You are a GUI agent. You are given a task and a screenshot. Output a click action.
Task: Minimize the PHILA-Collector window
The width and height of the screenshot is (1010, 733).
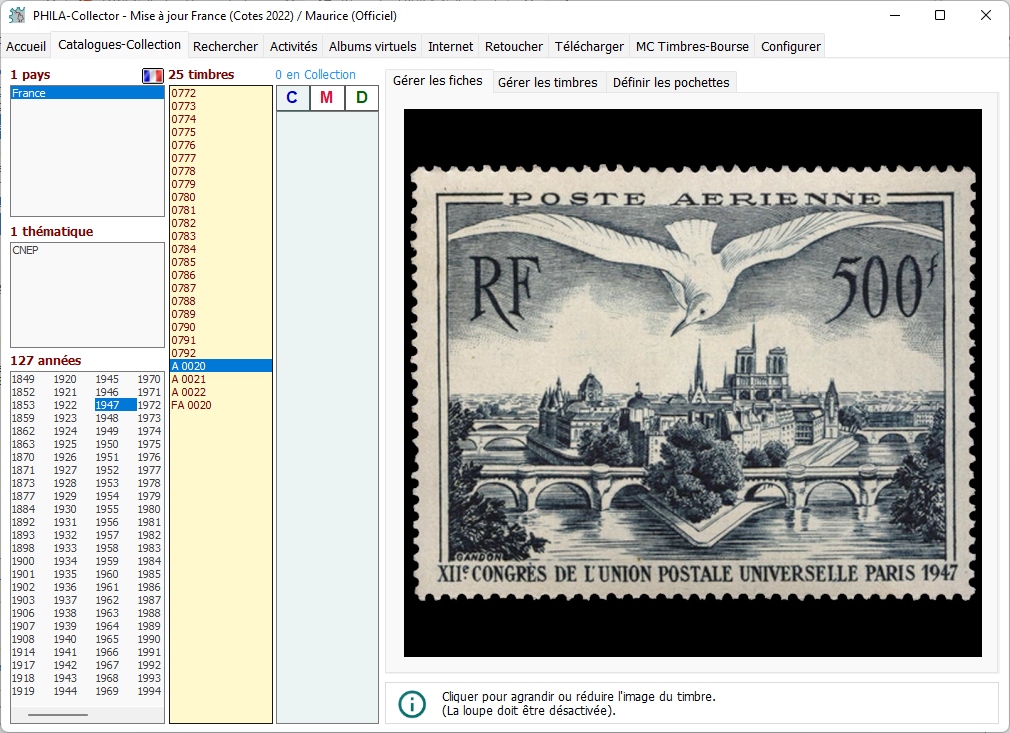895,15
